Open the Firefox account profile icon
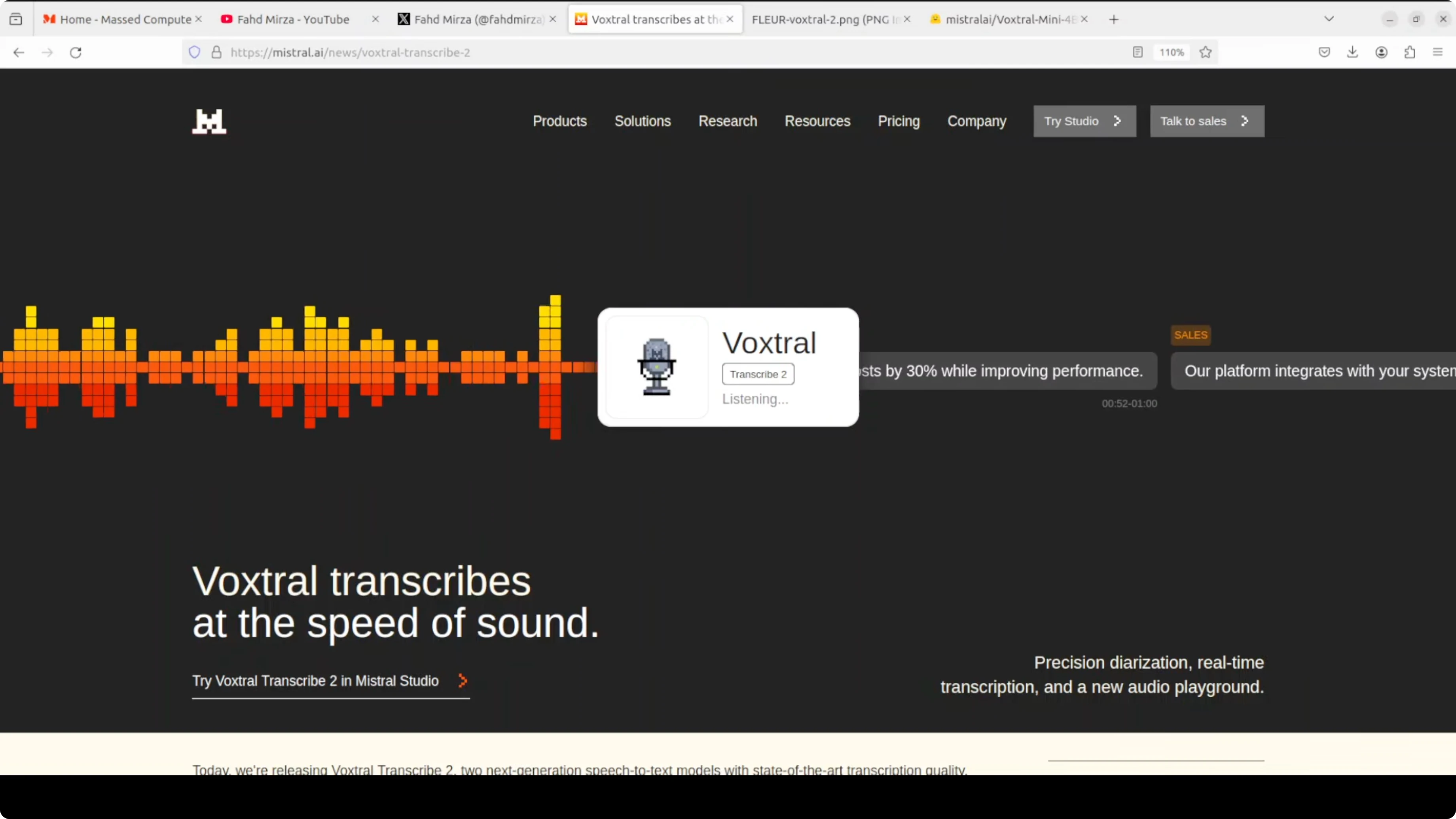This screenshot has height=819, width=1456. pyautogui.click(x=1381, y=53)
